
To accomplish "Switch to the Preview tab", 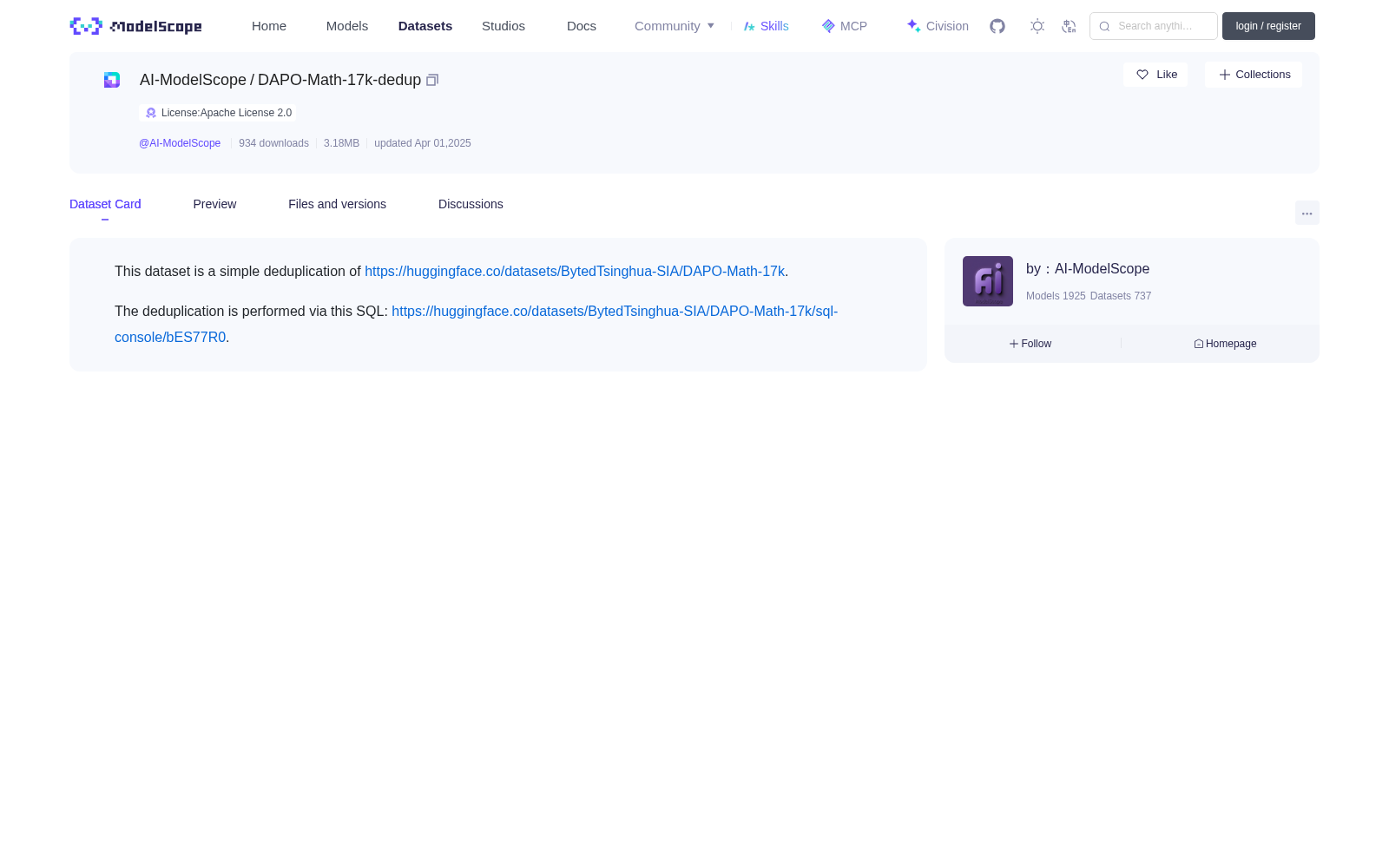I will pyautogui.click(x=214, y=204).
